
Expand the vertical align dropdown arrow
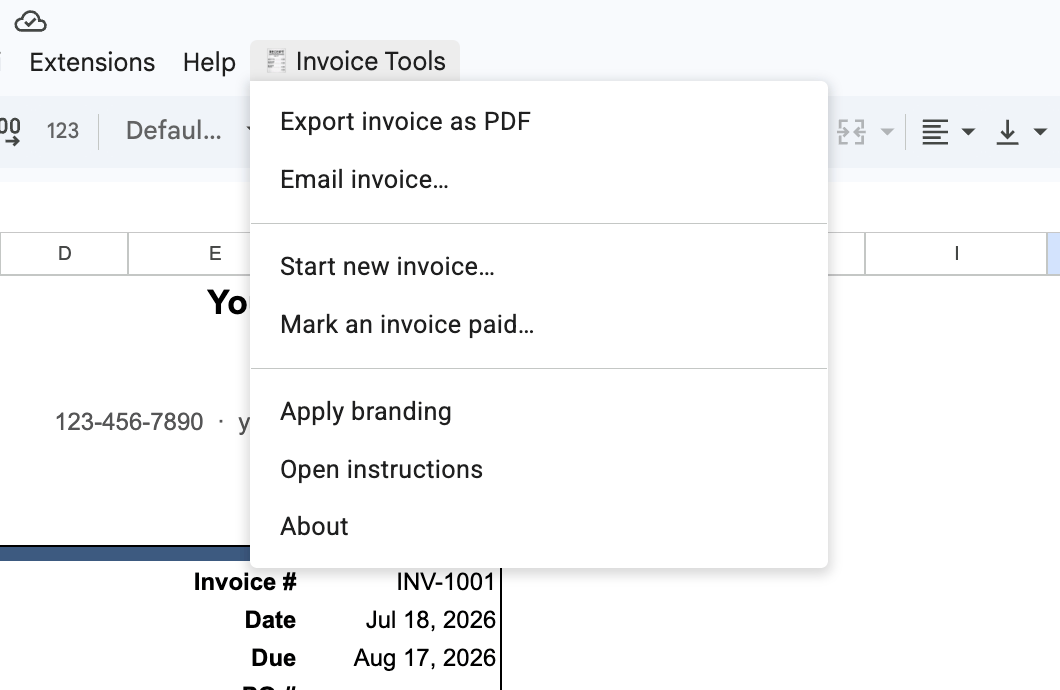tap(1040, 132)
